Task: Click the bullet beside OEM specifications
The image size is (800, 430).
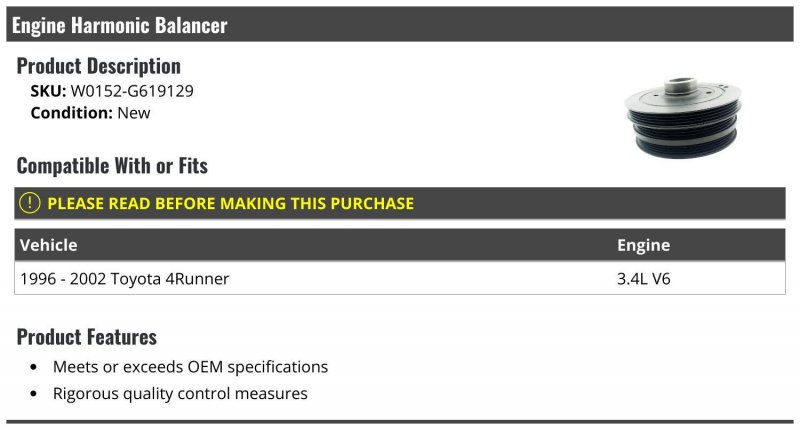Action: 35,368
